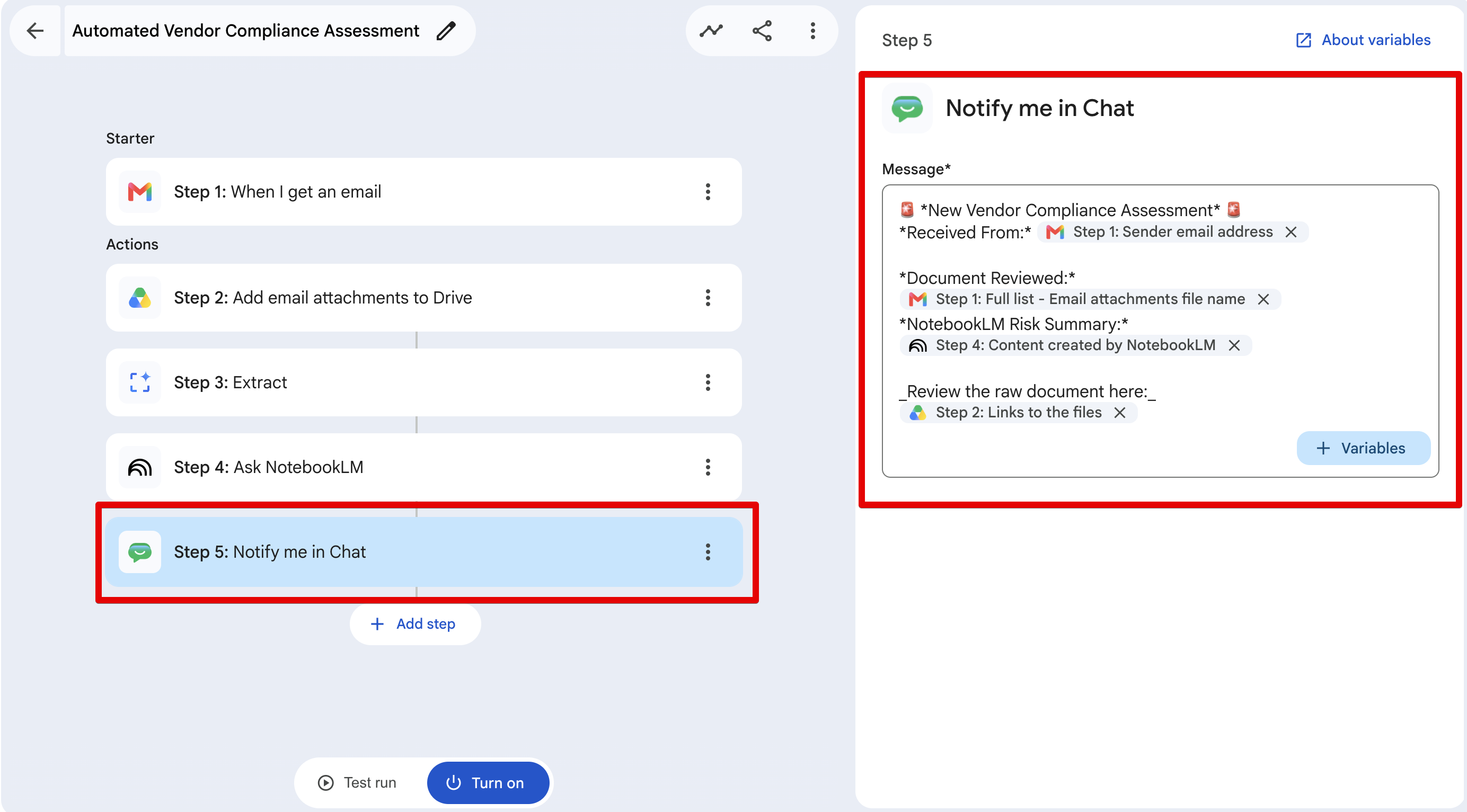Click the share icon in the header
This screenshot has height=812, width=1467.
pyautogui.click(x=762, y=31)
